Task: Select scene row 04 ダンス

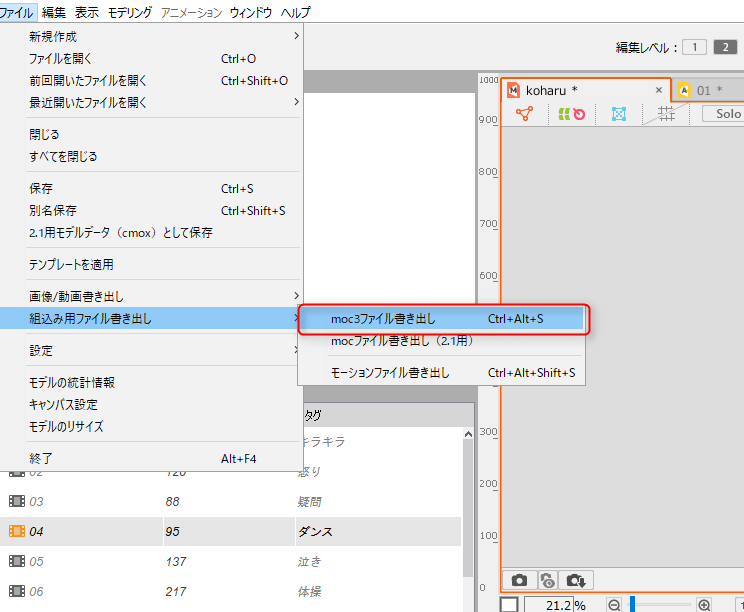Action: 231,531
